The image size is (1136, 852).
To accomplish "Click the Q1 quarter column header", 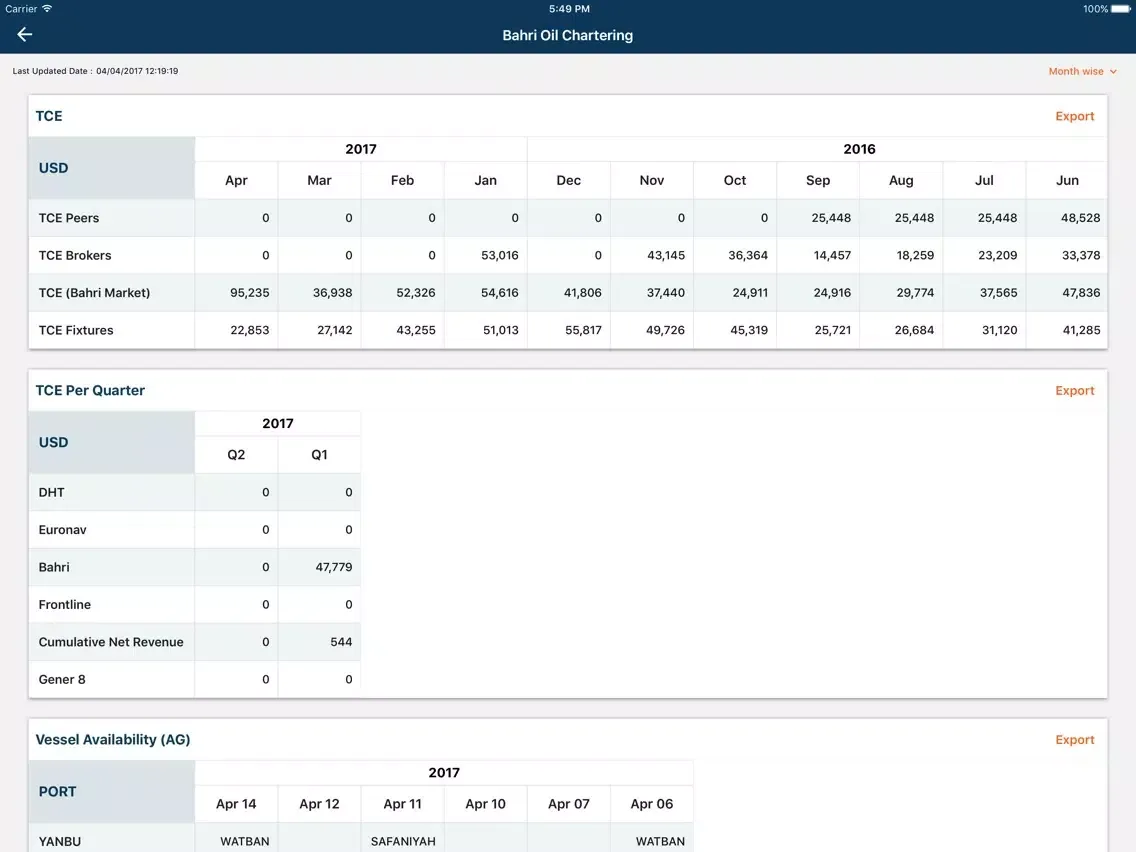I will (x=320, y=455).
